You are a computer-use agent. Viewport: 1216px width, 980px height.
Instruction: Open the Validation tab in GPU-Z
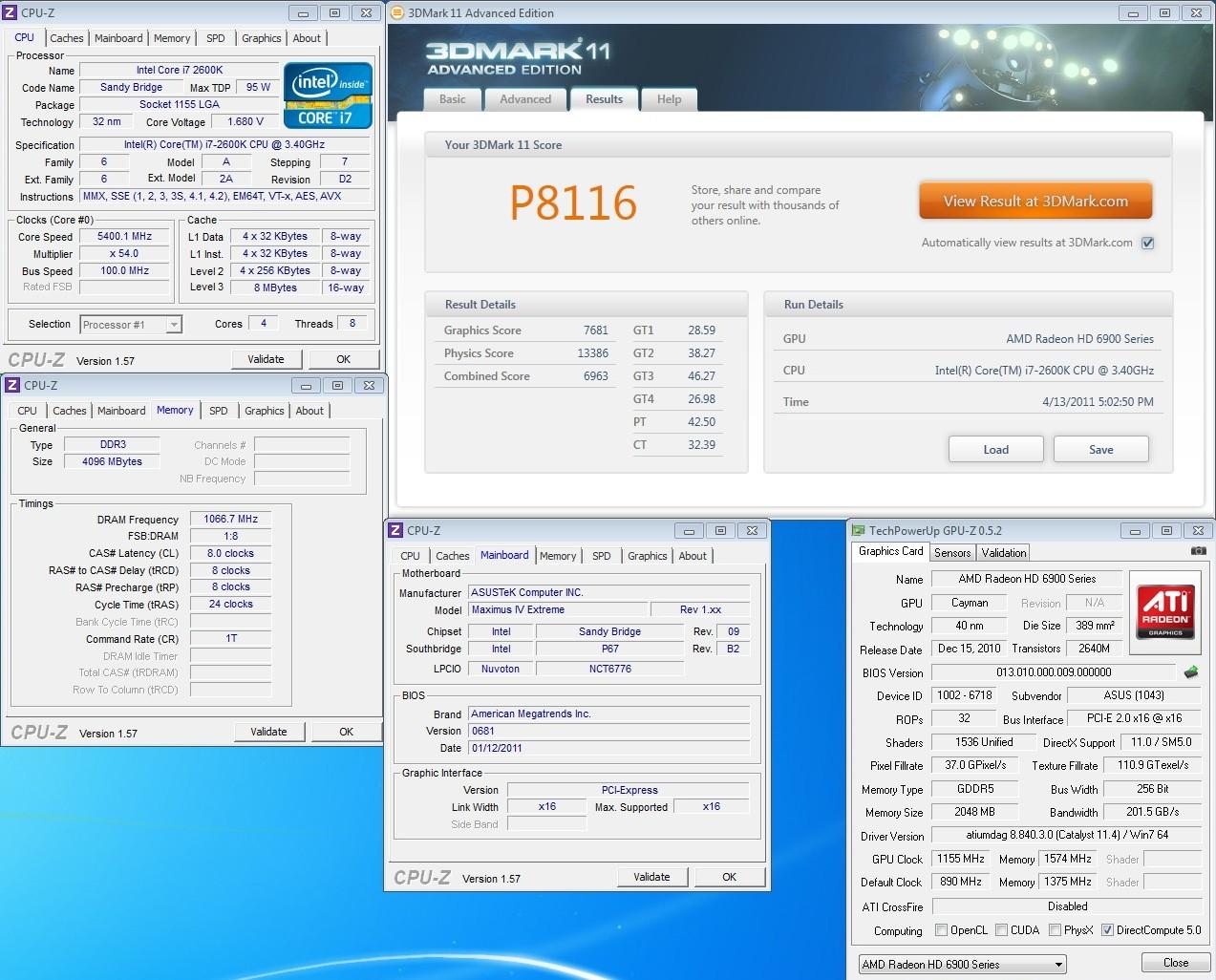pyautogui.click(x=1004, y=553)
